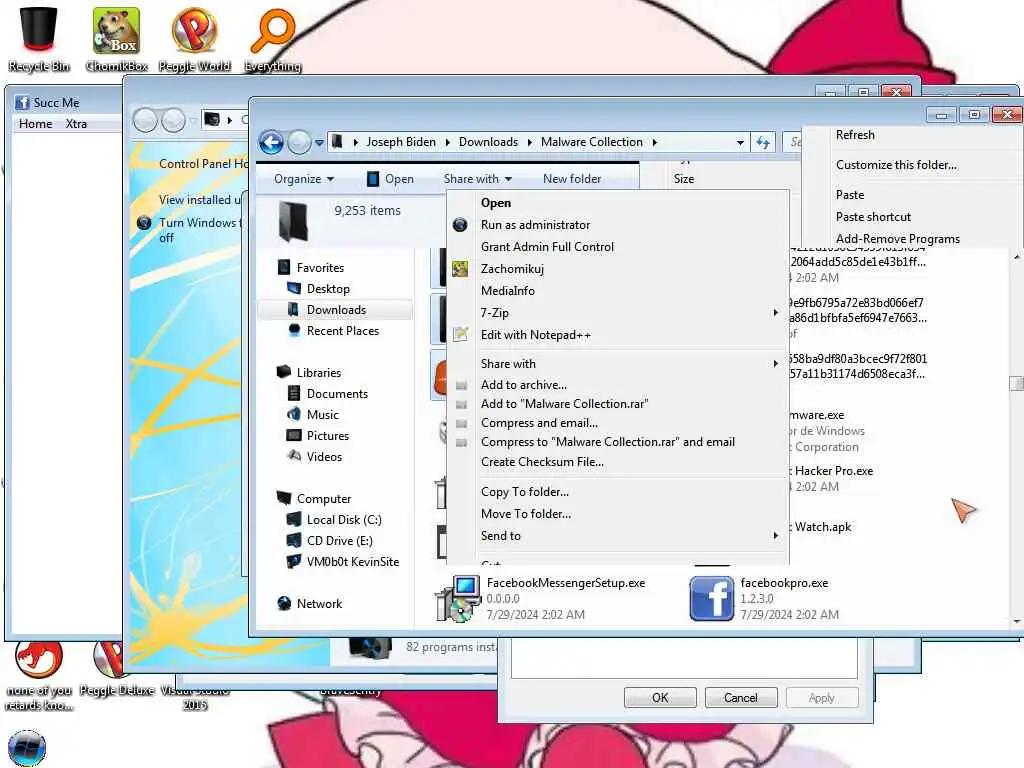Click the Zachomikuj hamster icon in context menu

tap(460, 268)
